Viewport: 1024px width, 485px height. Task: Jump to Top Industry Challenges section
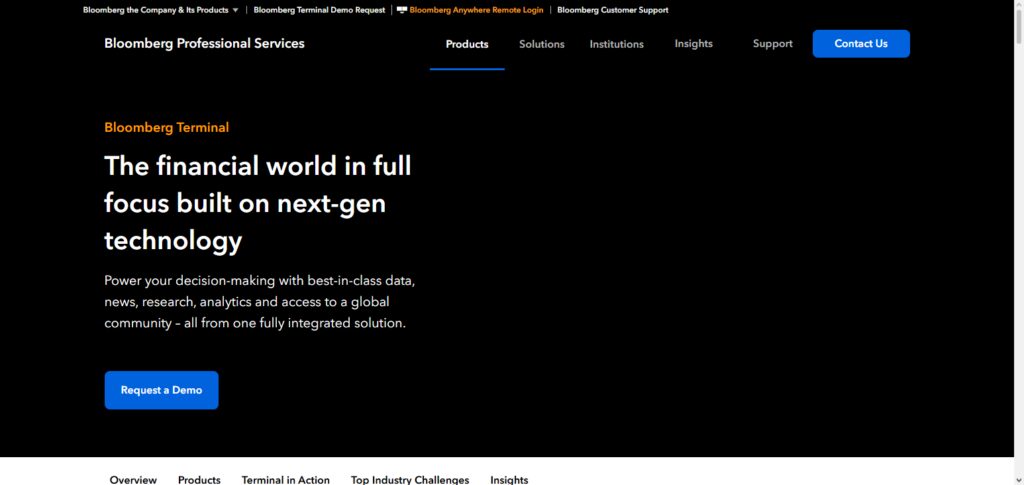point(410,480)
